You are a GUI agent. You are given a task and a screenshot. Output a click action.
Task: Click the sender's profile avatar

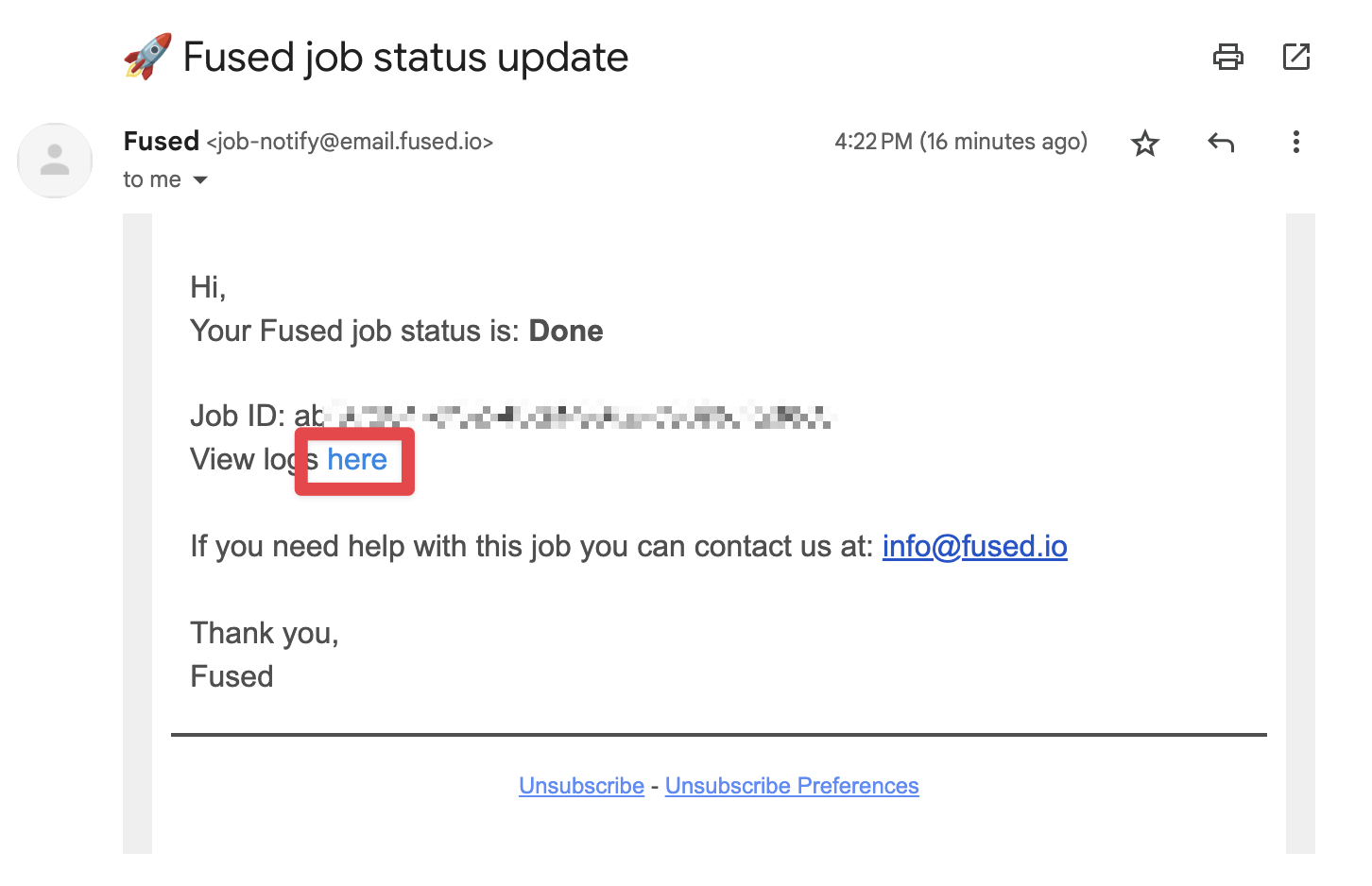click(x=56, y=161)
